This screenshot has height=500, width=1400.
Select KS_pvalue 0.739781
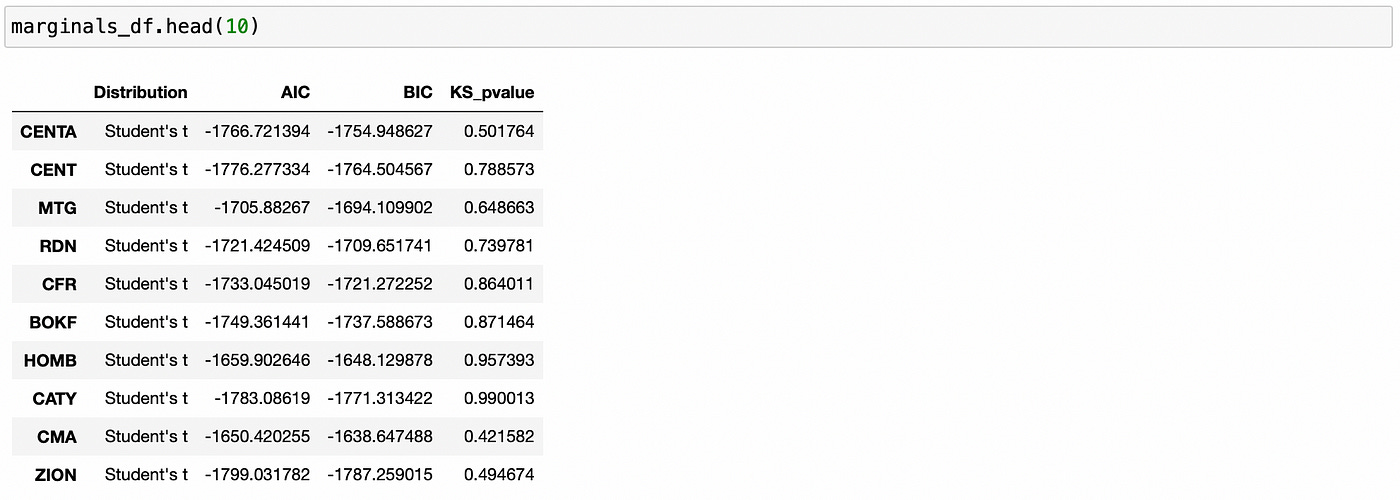[499, 246]
